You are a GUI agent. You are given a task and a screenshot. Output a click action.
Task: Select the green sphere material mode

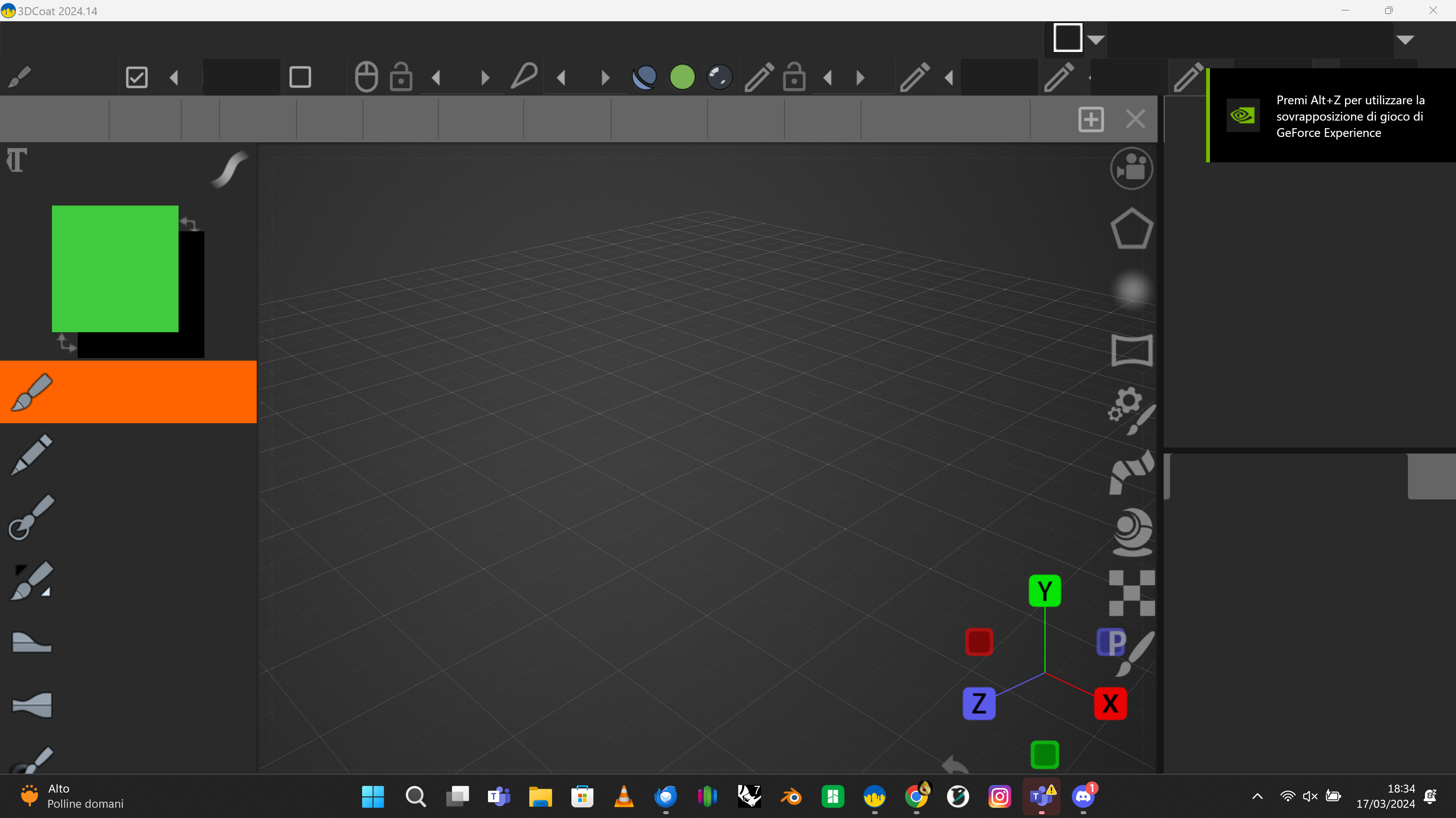pos(682,77)
